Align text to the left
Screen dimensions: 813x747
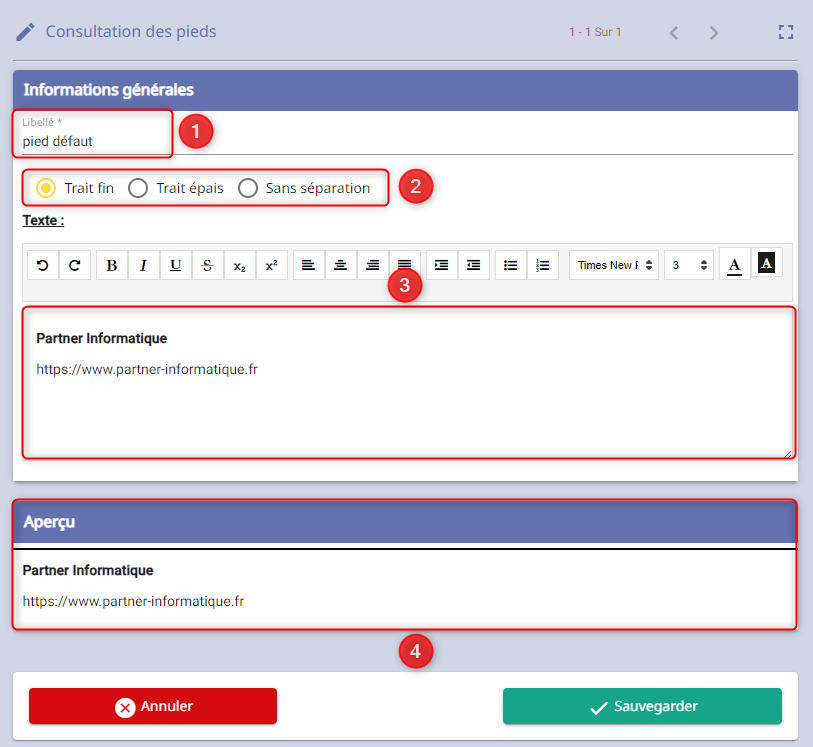[309, 265]
